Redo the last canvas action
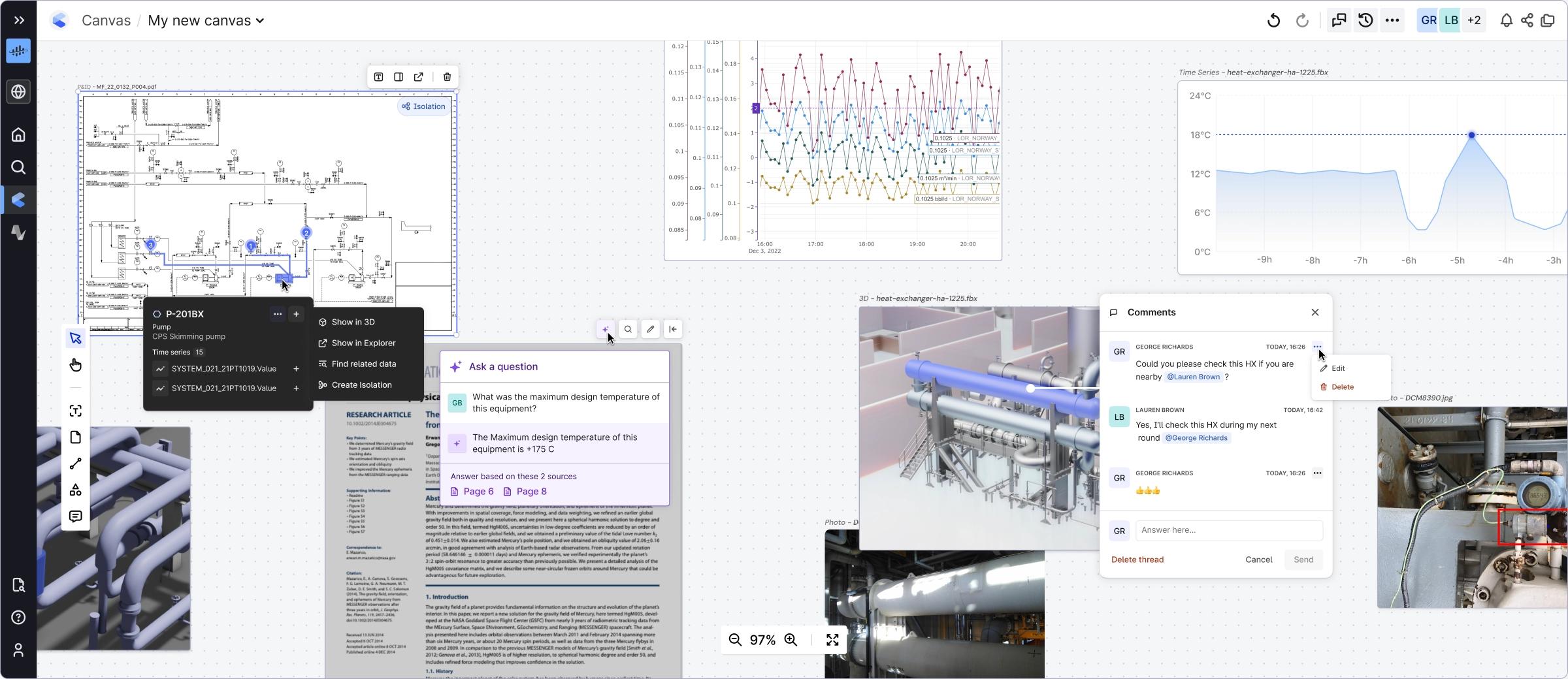Image resolution: width=1568 pixels, height=679 pixels. pyautogui.click(x=1302, y=20)
